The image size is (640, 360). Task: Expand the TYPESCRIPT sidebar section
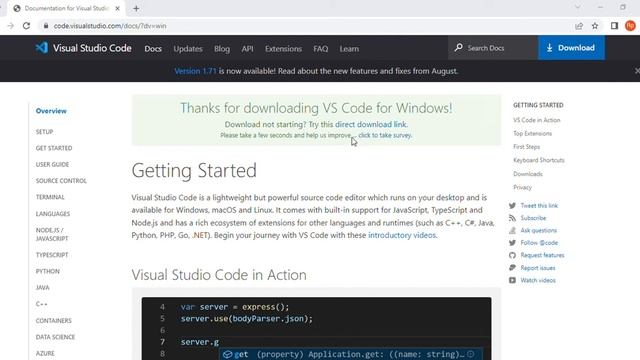pos(52,255)
